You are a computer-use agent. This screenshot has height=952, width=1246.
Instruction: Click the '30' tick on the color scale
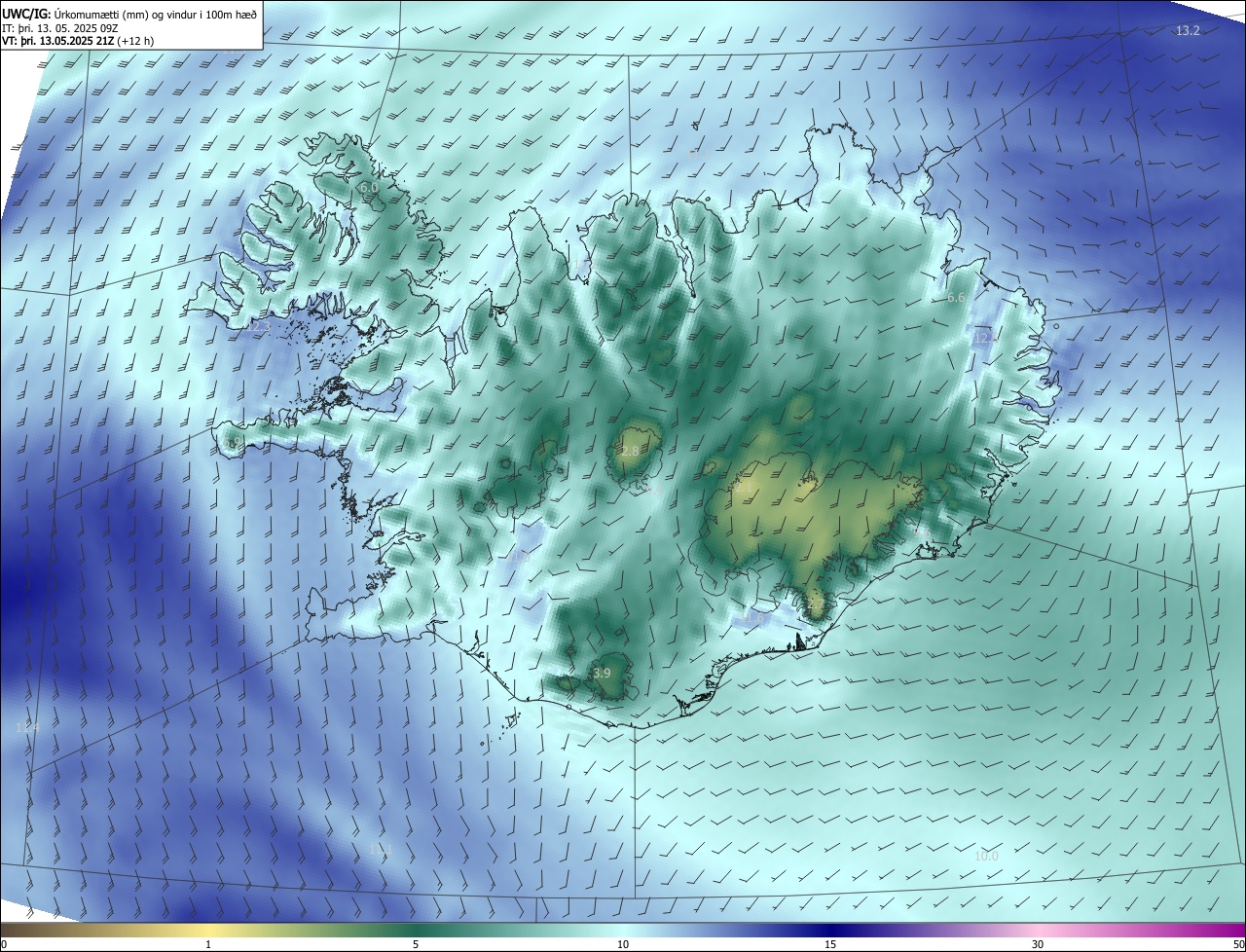(x=1038, y=945)
